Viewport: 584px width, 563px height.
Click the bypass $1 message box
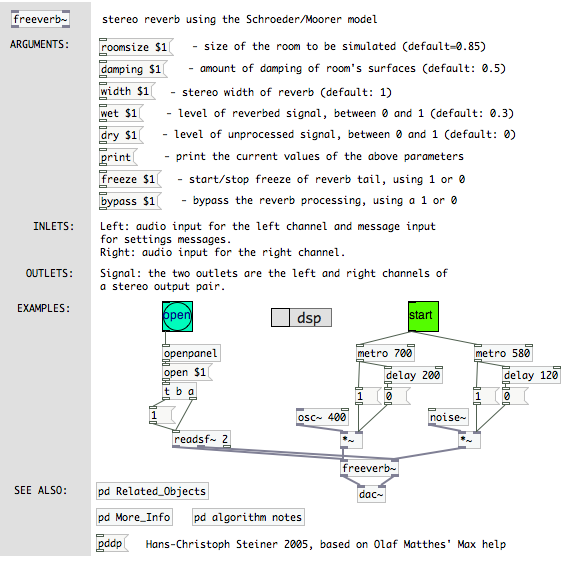coord(130,201)
